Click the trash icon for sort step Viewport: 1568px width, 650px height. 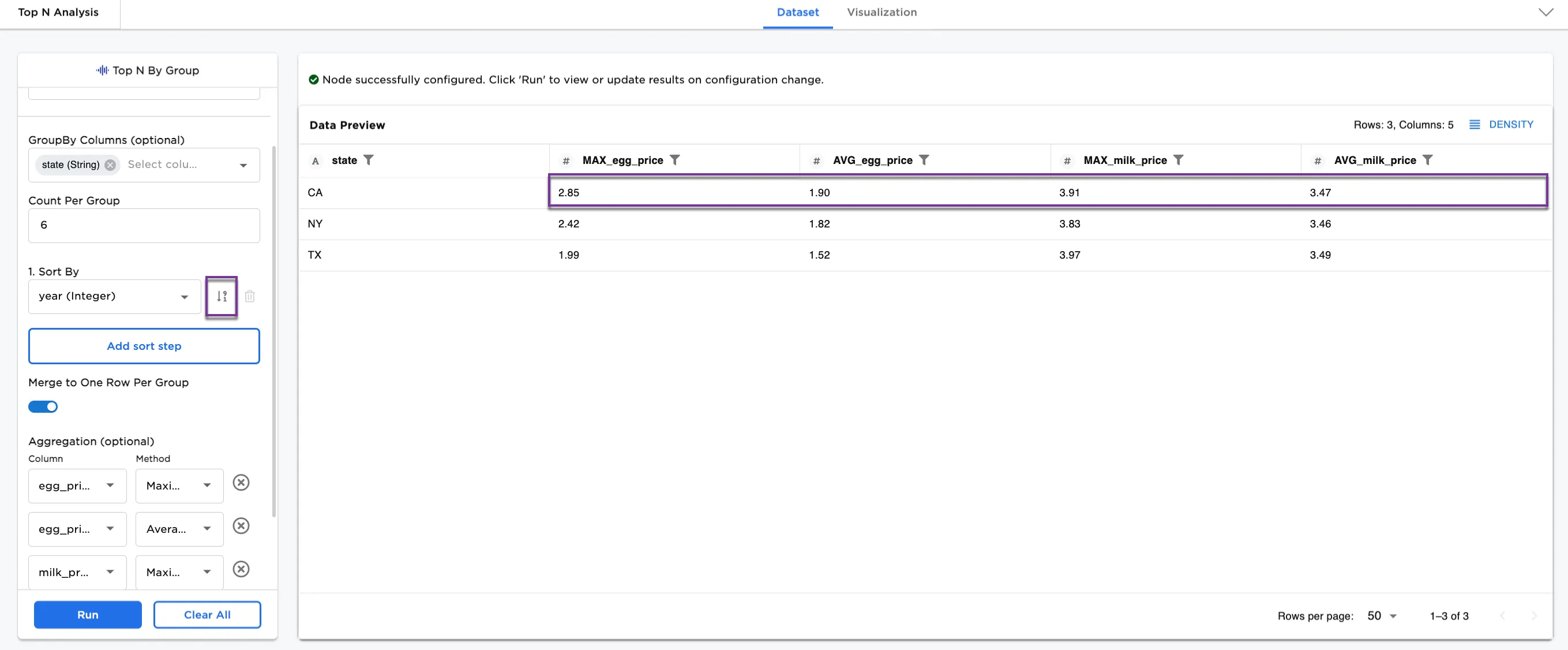(x=250, y=297)
